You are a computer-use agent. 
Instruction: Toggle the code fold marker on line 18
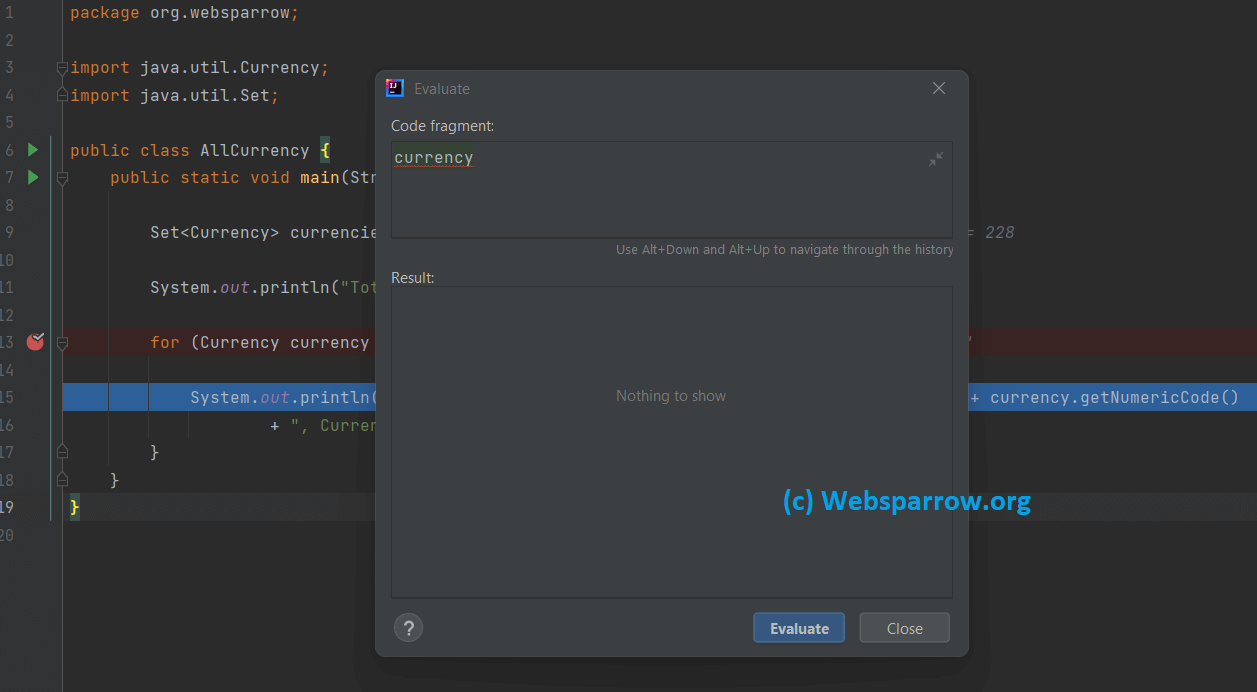[x=61, y=479]
